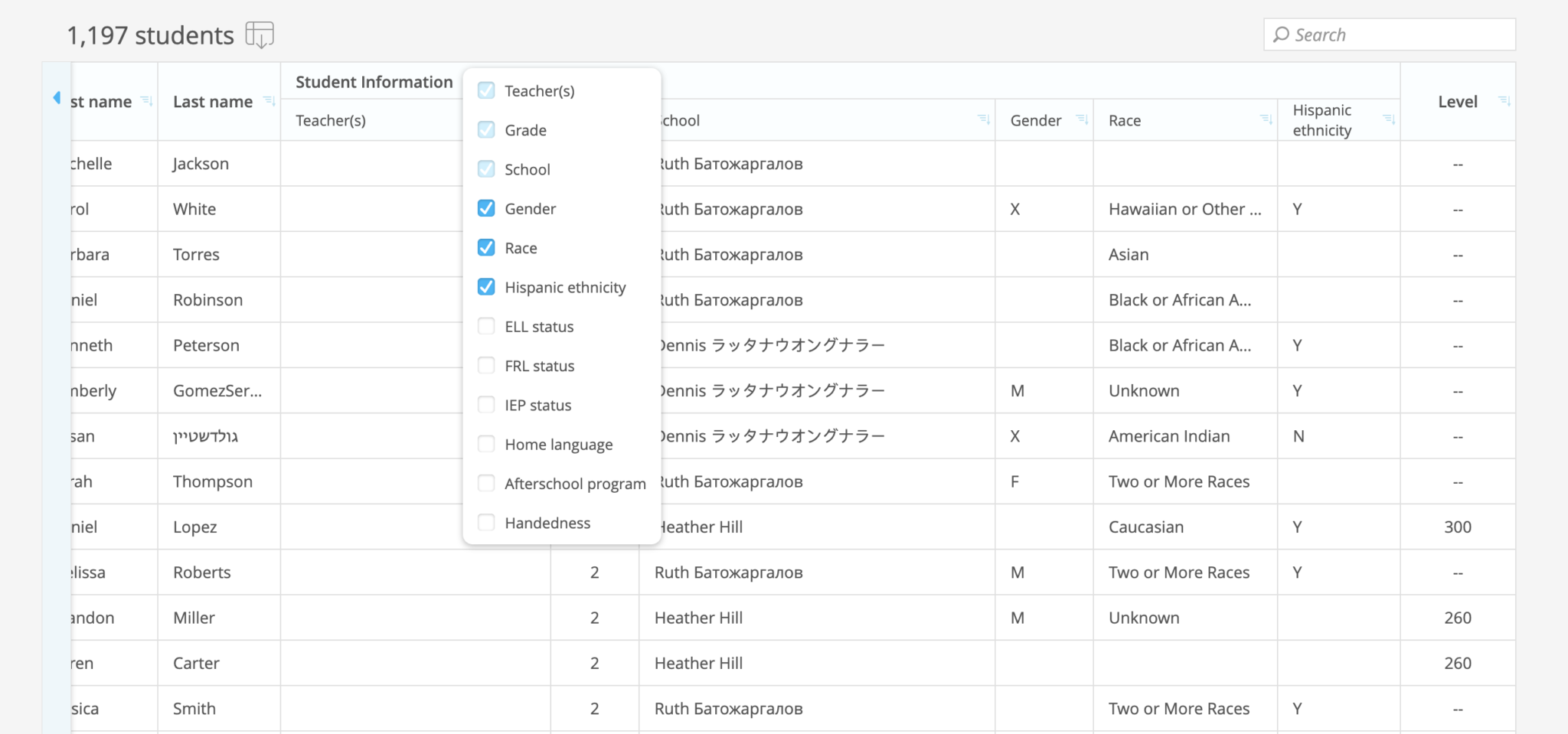Click the Jackson last name cell
1568x734 pixels.
tap(201, 164)
